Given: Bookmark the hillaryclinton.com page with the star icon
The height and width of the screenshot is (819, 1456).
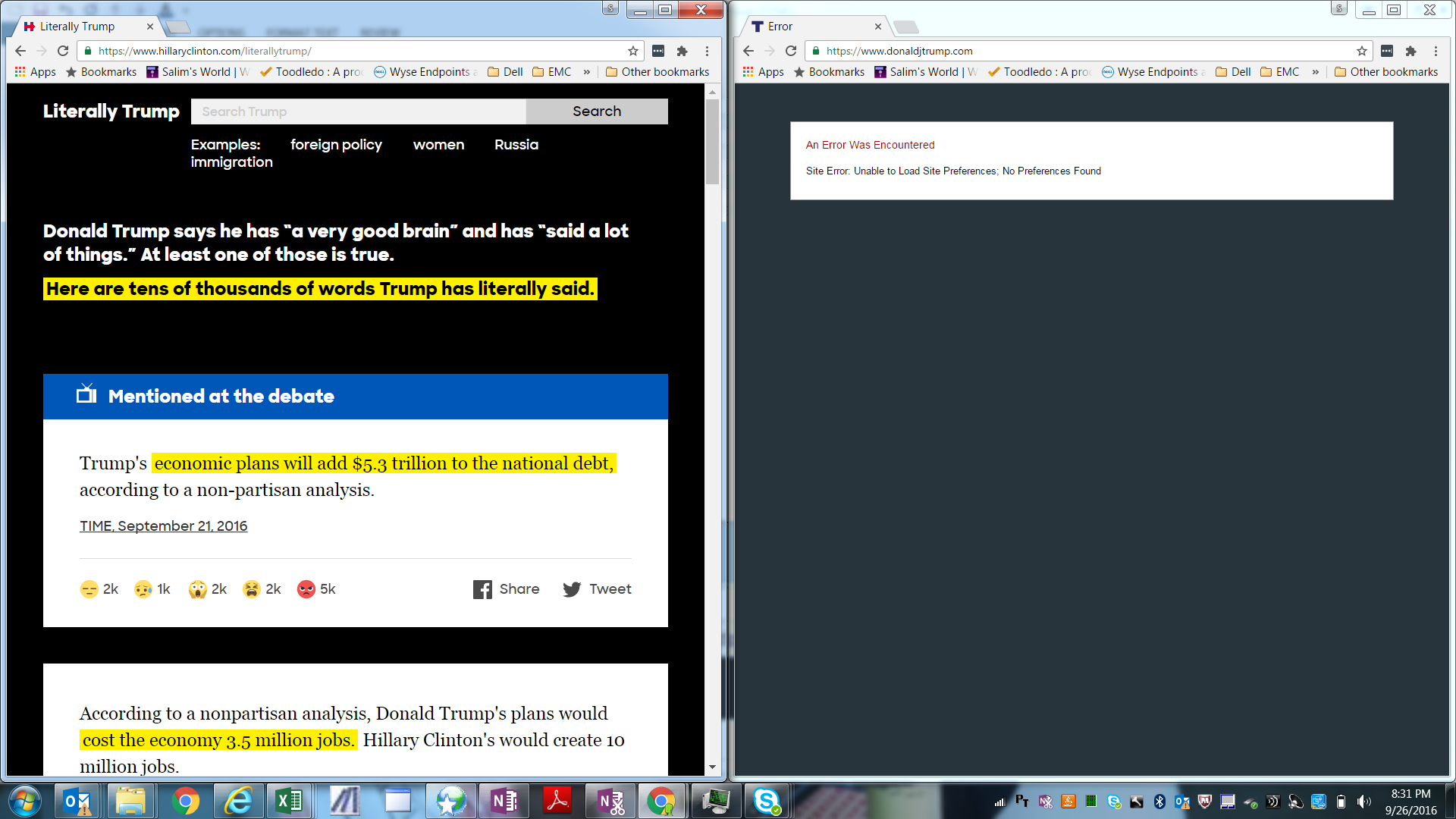Looking at the screenshot, I should tap(632, 51).
